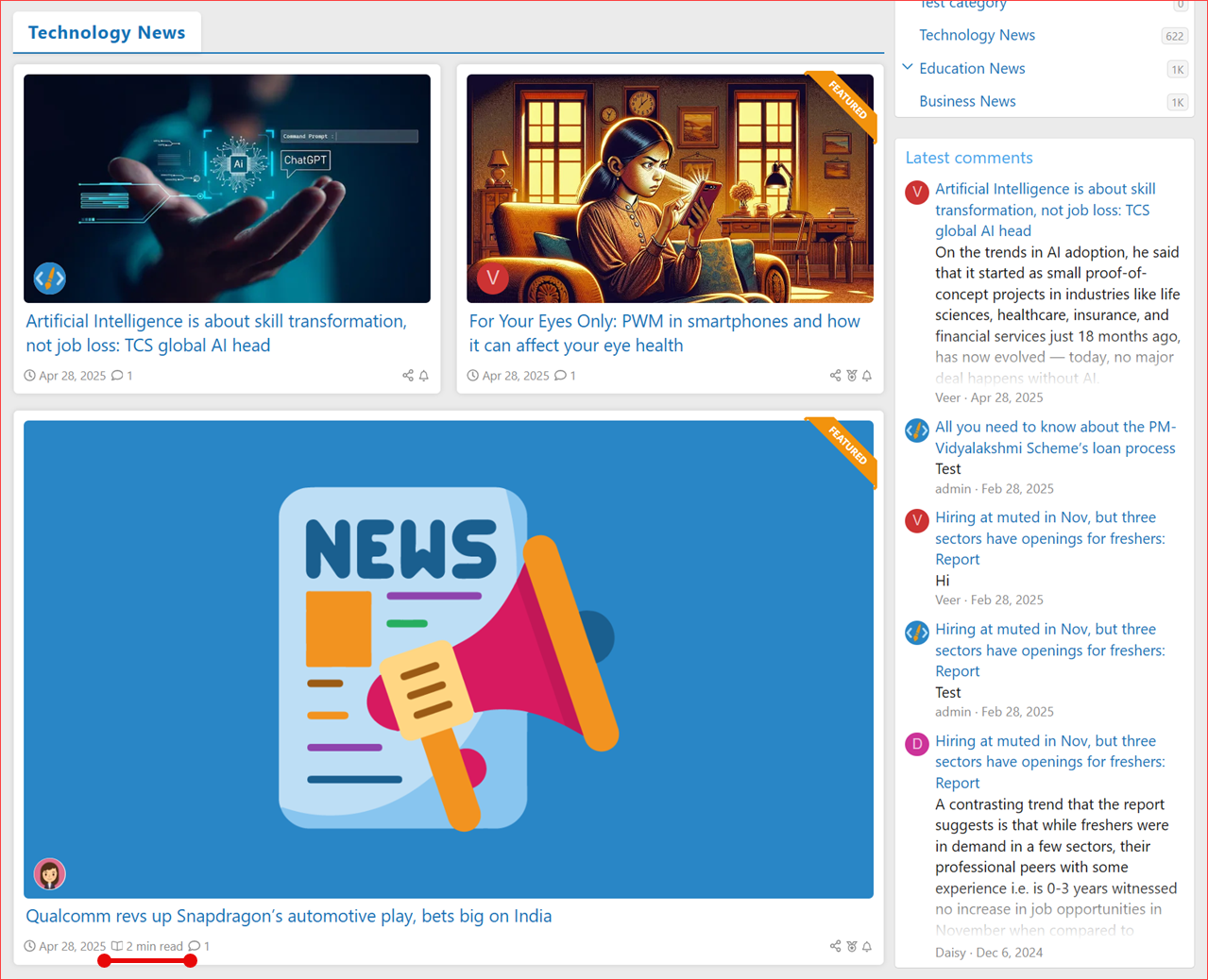Click Apr 28, 2025 date on Qualcomm card
Viewport: 1208px width, 980px height.
point(73,946)
